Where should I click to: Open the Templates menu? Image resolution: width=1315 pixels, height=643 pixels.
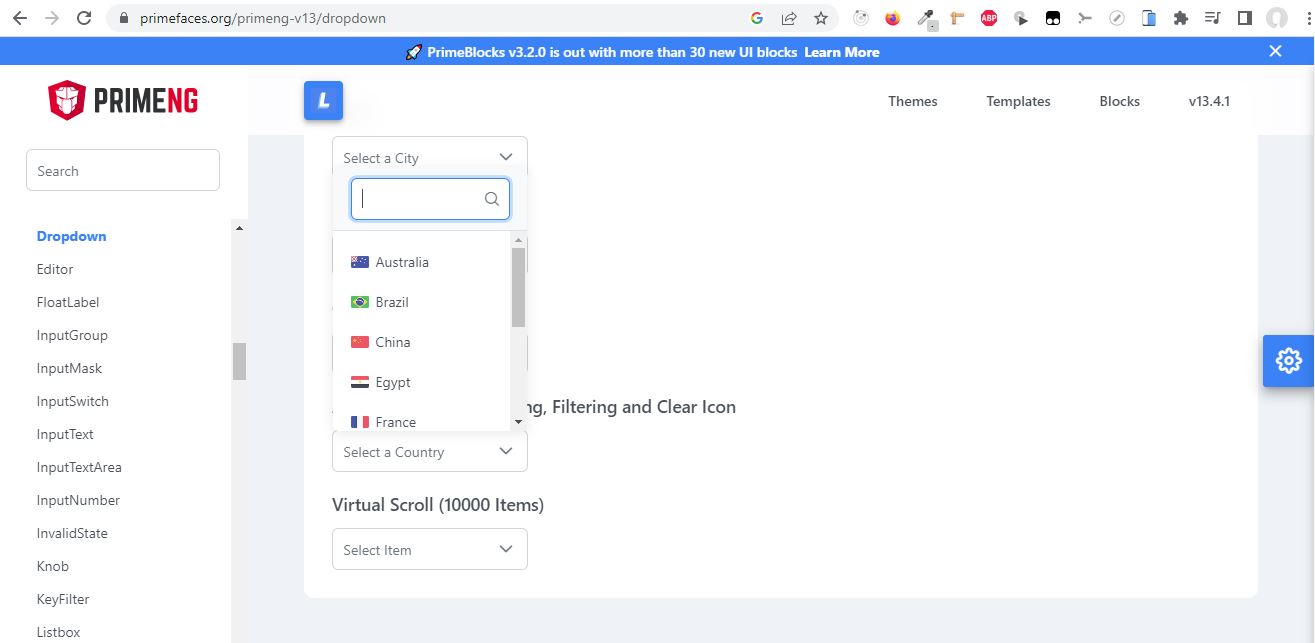pyautogui.click(x=1017, y=101)
